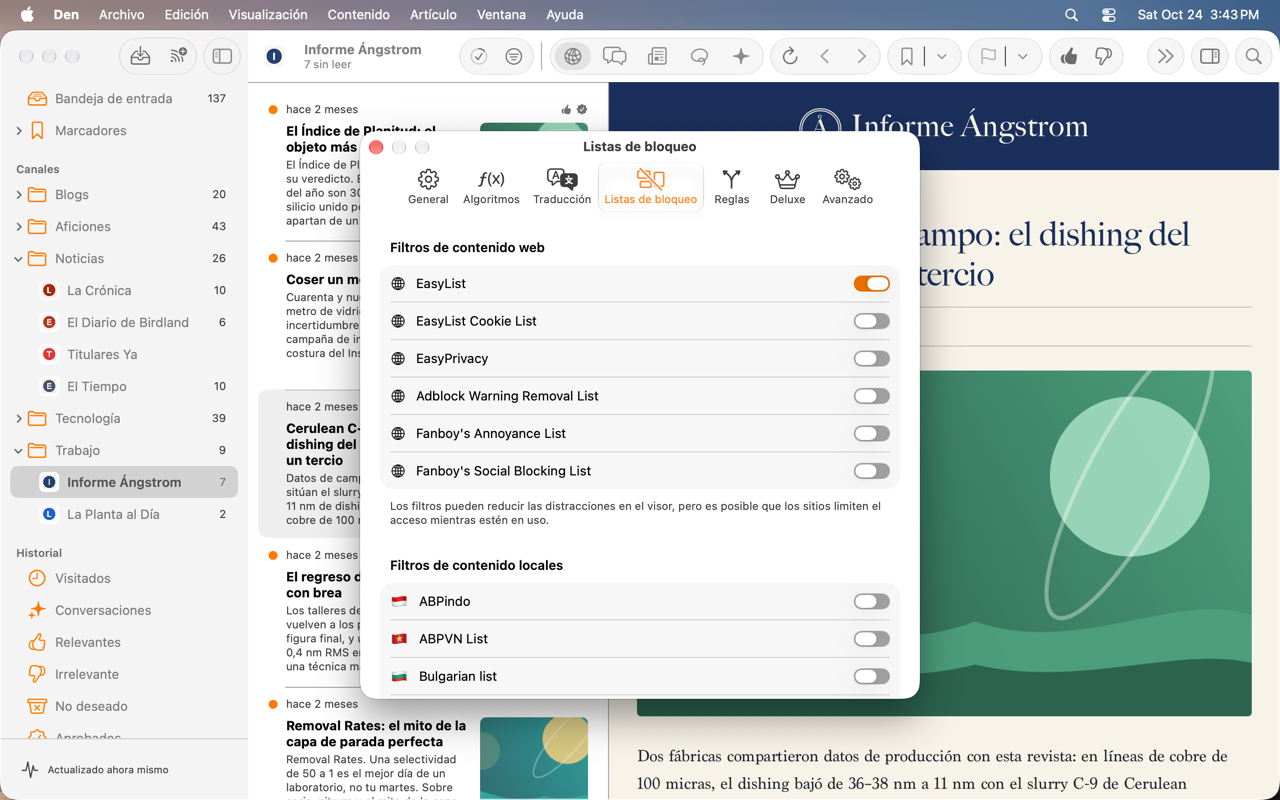Select El Diario de Birdland feed
The width and height of the screenshot is (1280, 800).
pyautogui.click(x=124, y=323)
